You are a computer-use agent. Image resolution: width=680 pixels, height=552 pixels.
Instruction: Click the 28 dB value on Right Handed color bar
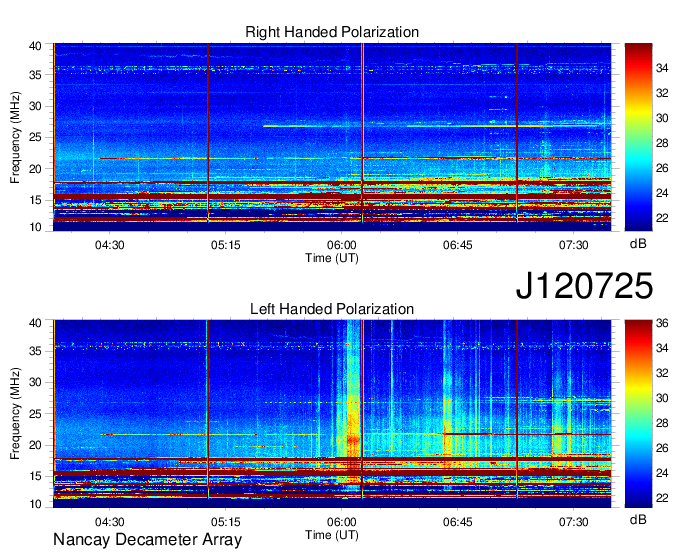point(662,143)
